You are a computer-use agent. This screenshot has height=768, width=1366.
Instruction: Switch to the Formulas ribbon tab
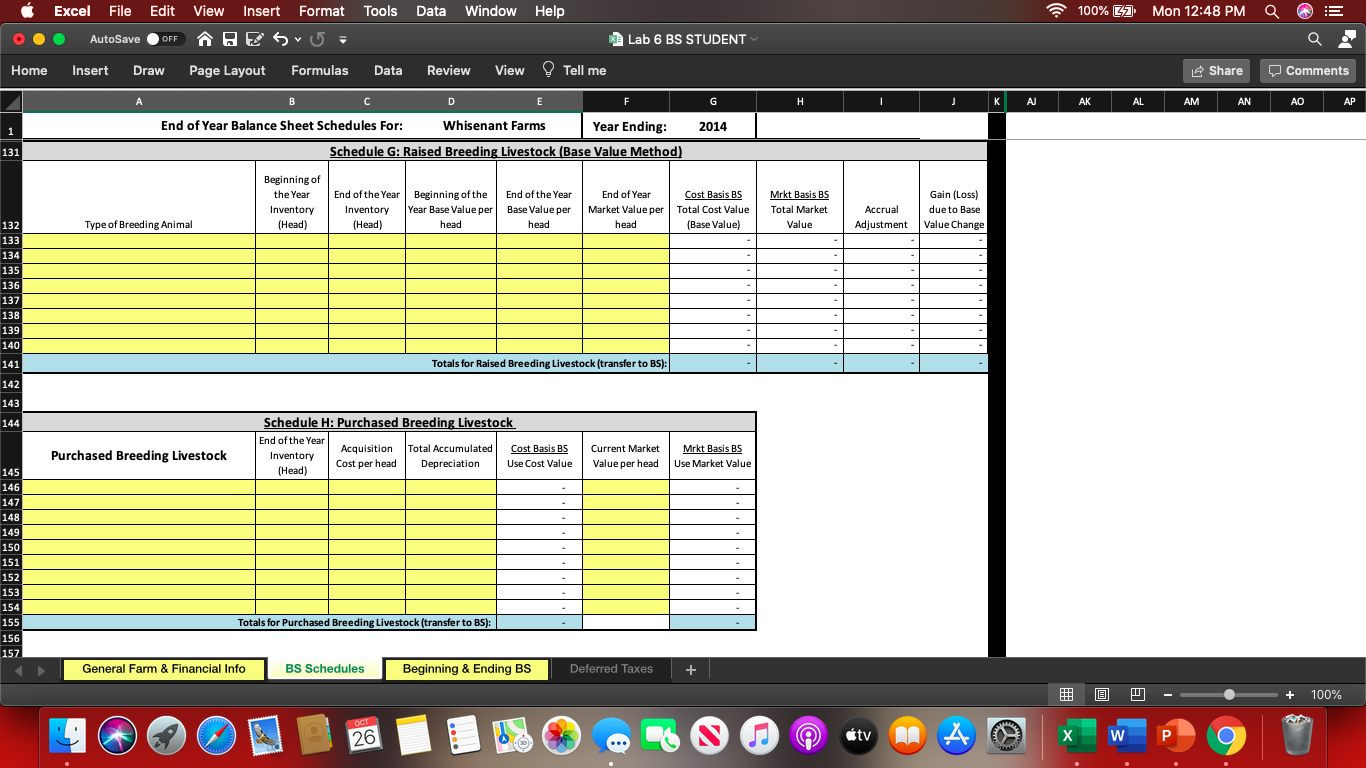point(319,70)
